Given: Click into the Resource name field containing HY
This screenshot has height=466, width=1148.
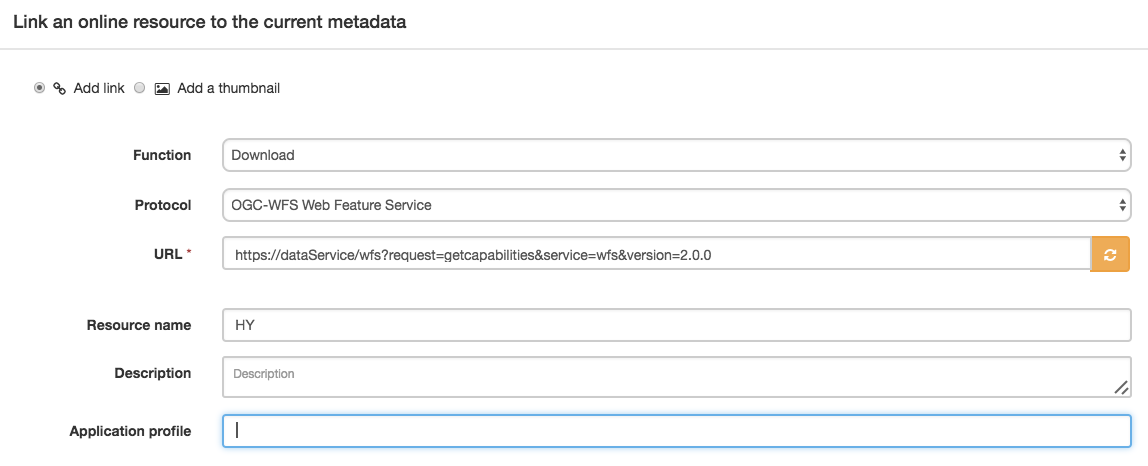Looking at the screenshot, I should point(676,325).
